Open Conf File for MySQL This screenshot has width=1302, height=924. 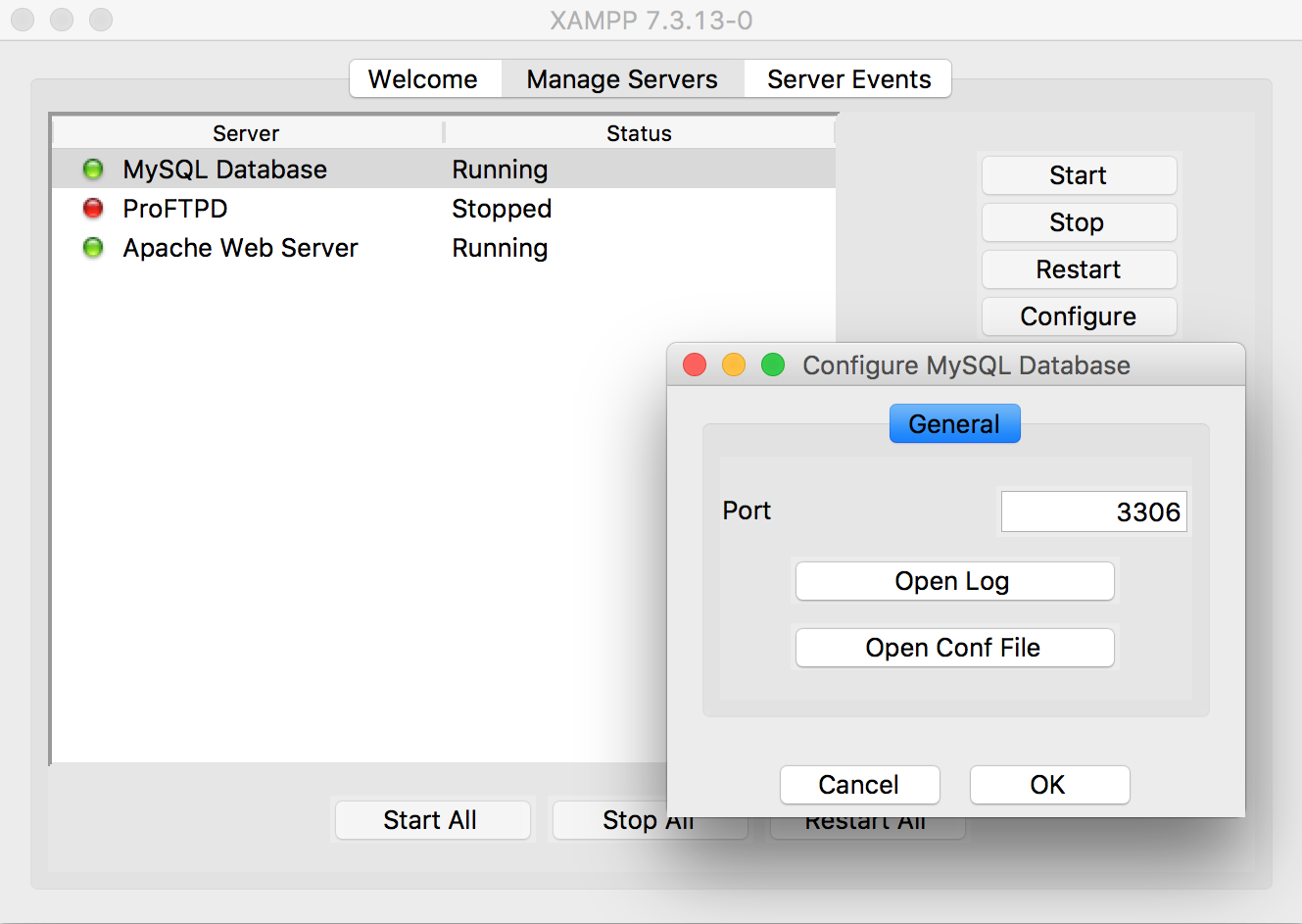(x=954, y=648)
